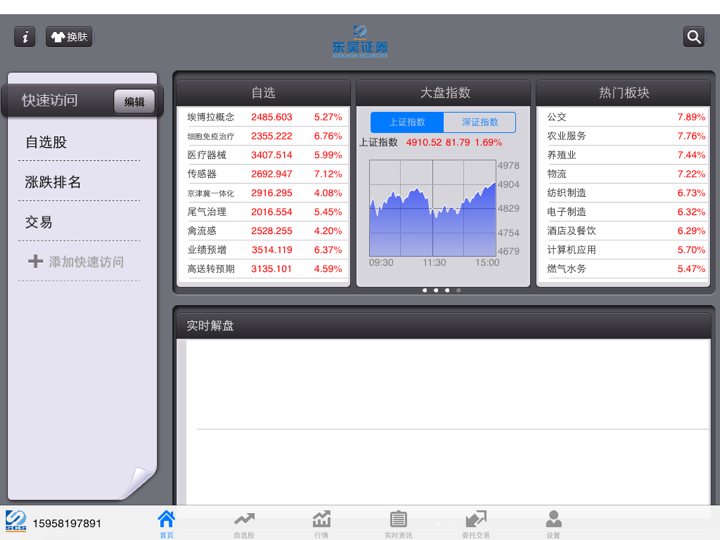Select 物流 sector row

(x=624, y=174)
